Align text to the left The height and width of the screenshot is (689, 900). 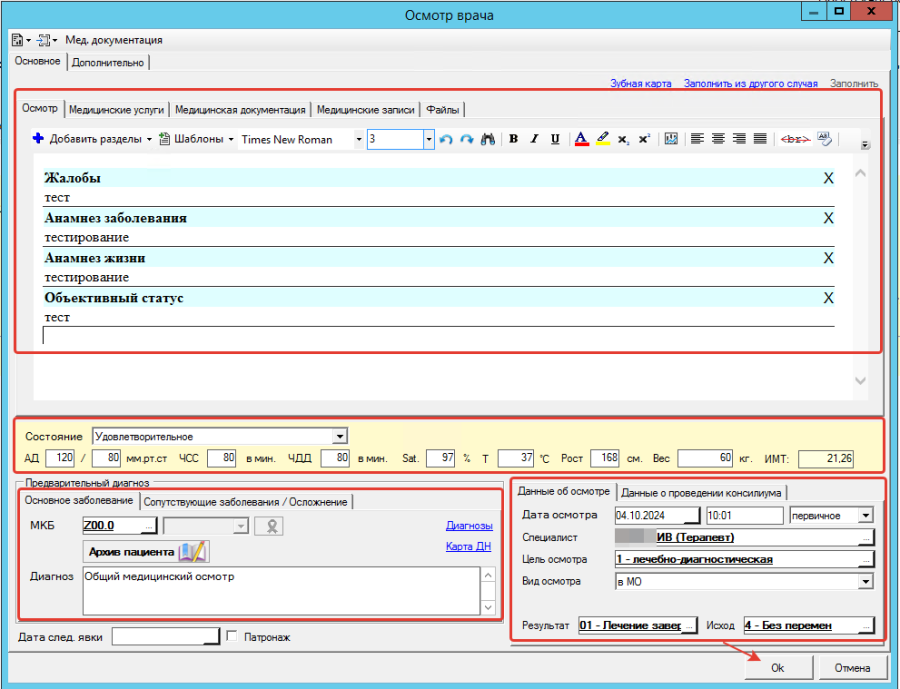697,139
